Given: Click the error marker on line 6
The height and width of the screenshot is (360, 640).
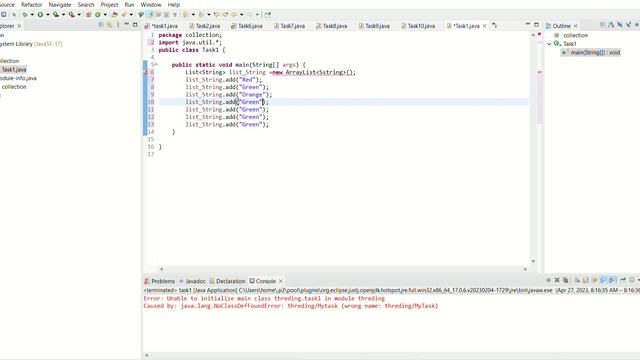Looking at the screenshot, I should tap(145, 72).
